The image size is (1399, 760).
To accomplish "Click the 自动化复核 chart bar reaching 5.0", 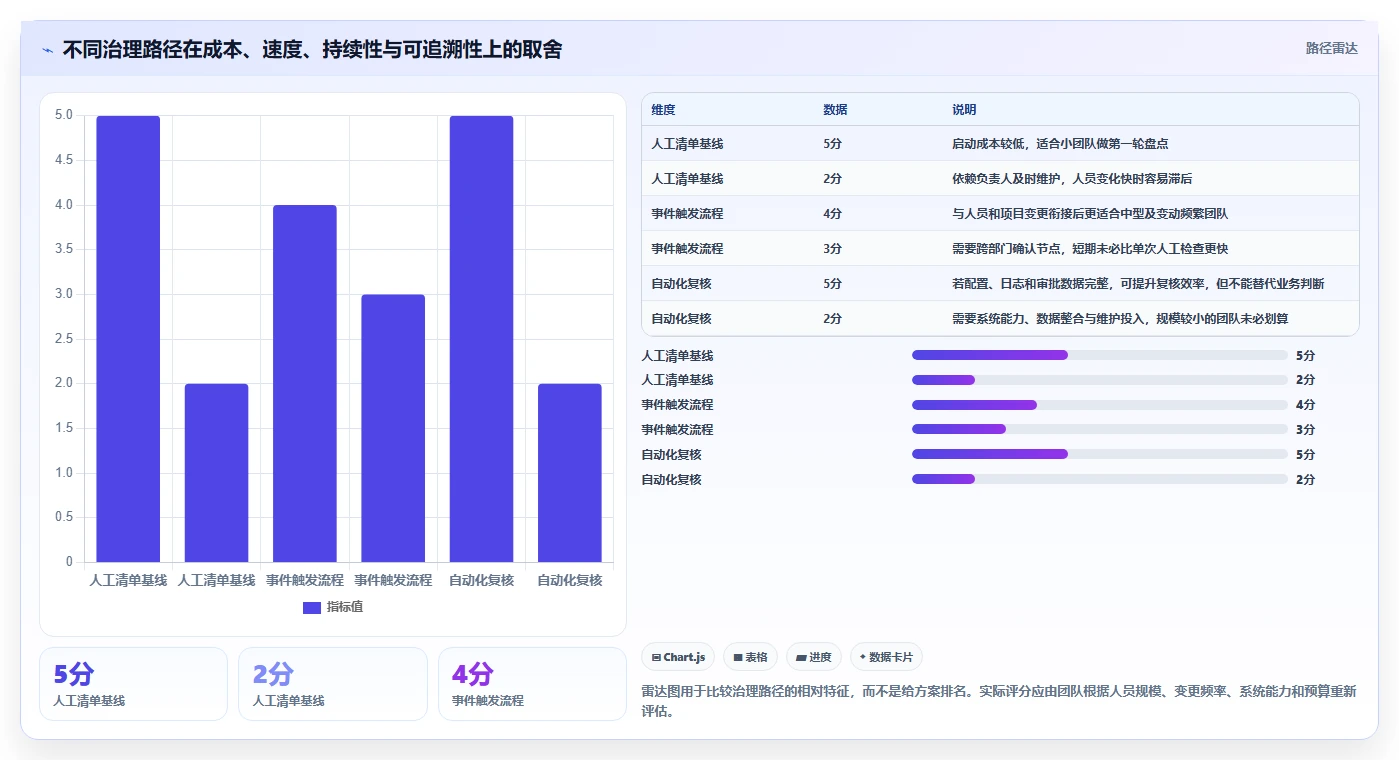I will coord(481,339).
